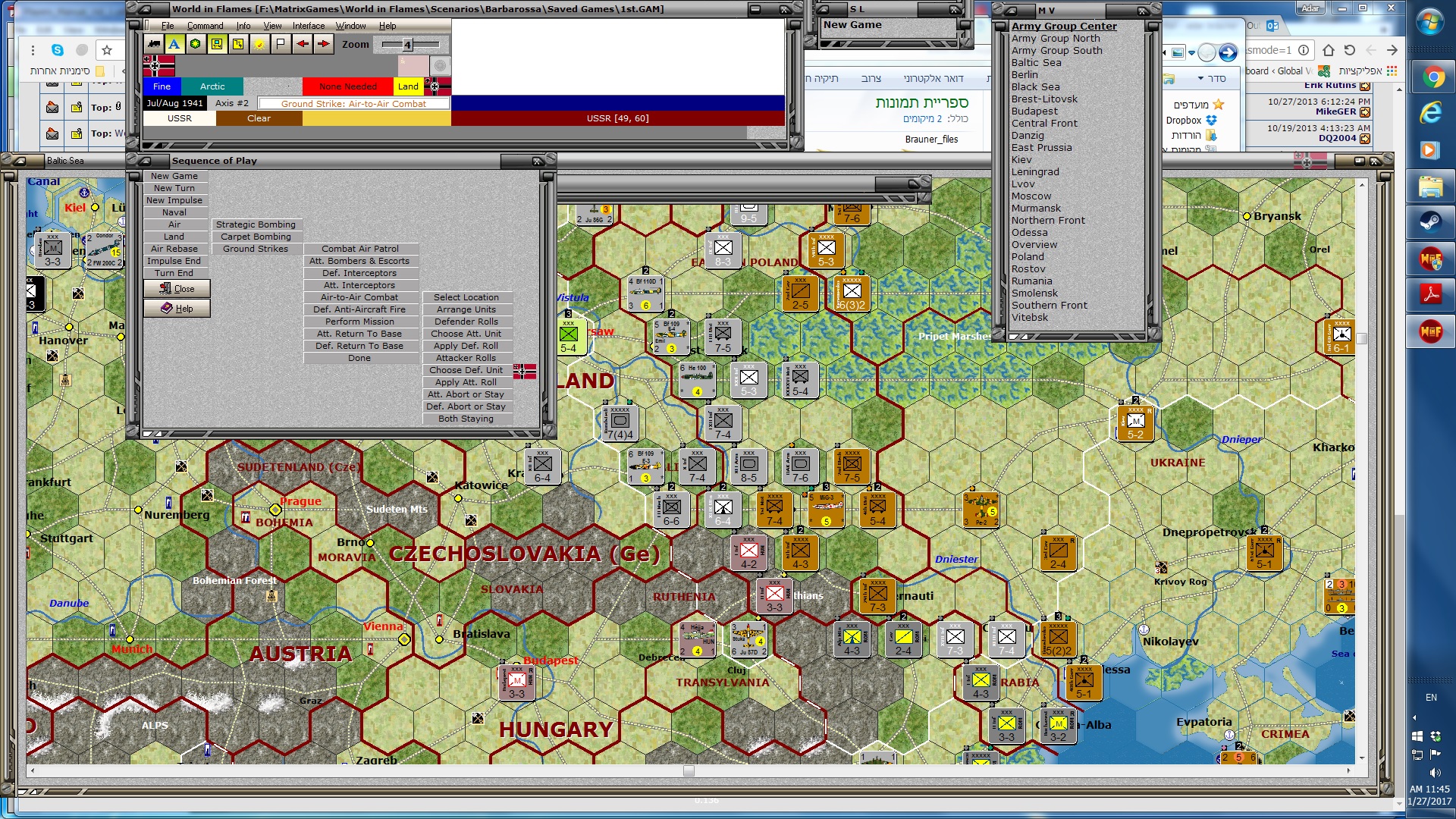
Task: Click the Windows Start orb
Action: [1430, 20]
